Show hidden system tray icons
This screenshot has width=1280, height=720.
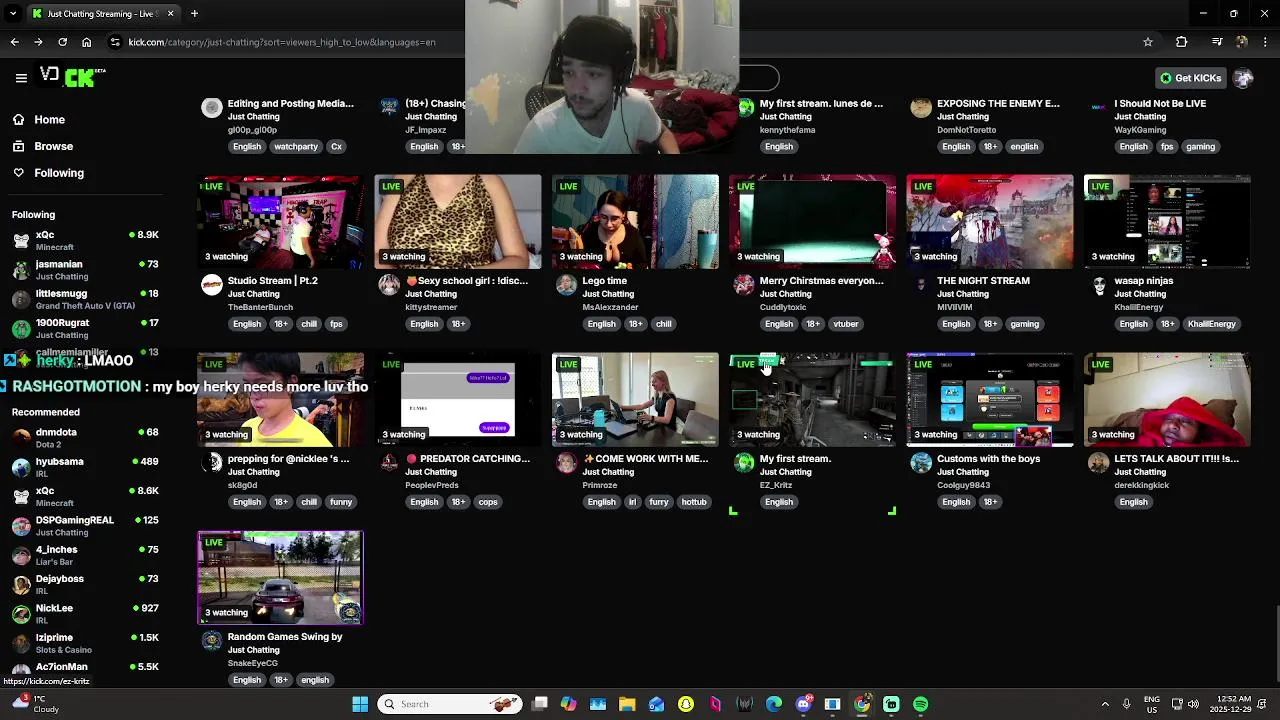(1105, 704)
